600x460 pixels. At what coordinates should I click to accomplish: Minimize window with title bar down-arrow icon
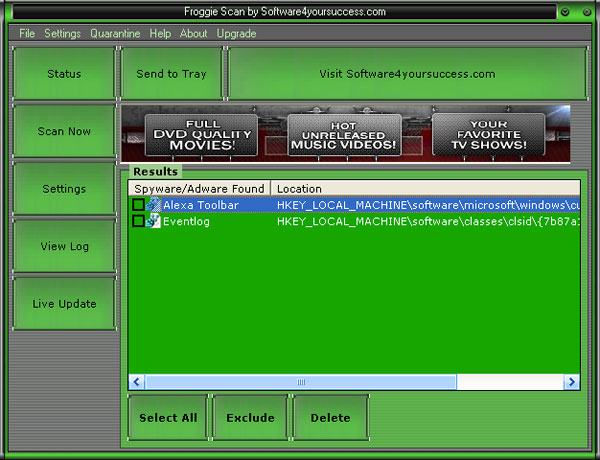[565, 12]
